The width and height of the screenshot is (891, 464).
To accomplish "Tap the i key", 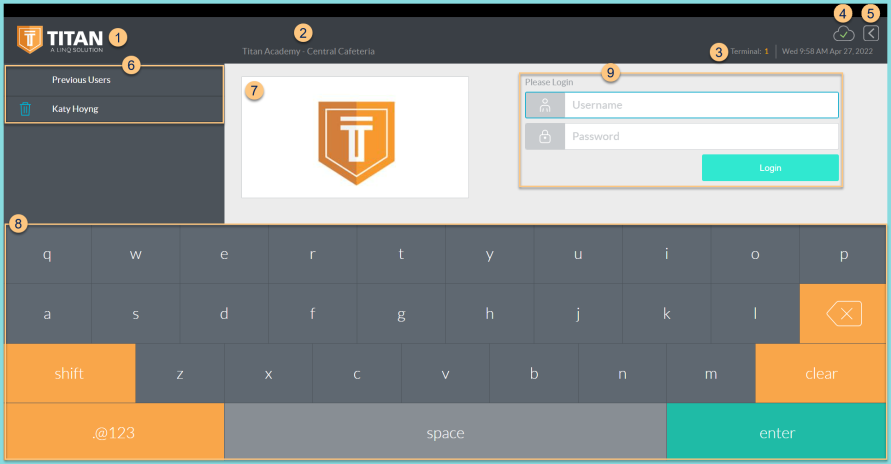I will pyautogui.click(x=667, y=254).
